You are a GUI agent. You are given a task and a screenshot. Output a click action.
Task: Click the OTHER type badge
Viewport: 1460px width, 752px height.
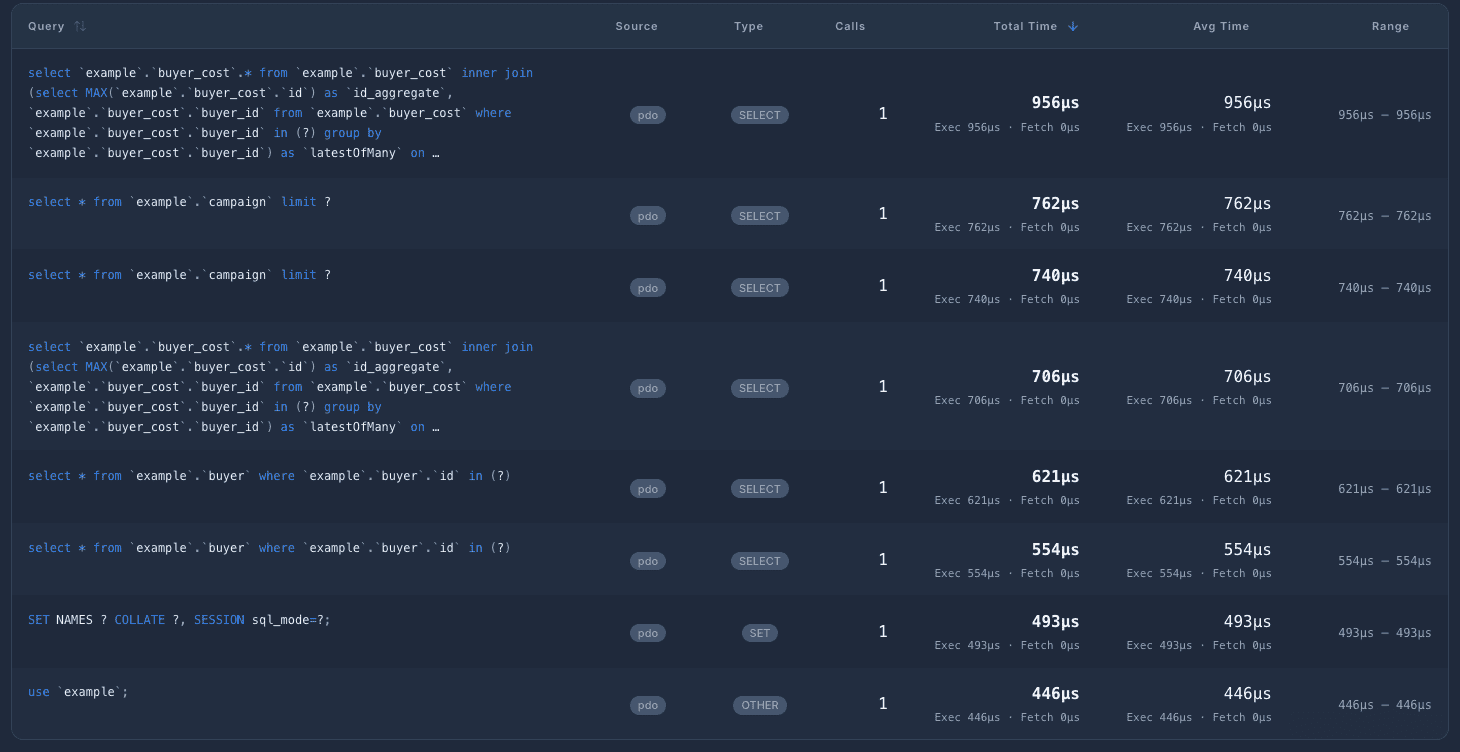(760, 705)
